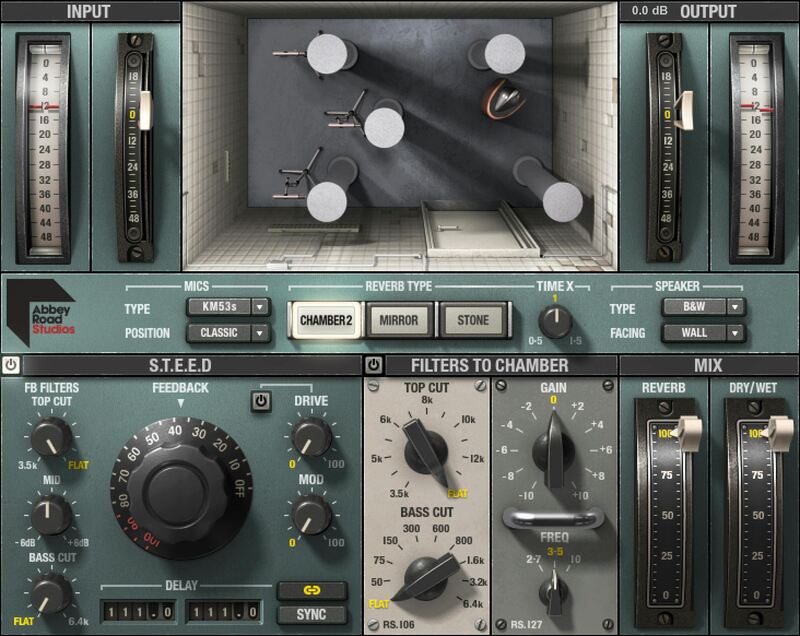
Task: Enable the Drive power toggle
Action: (x=261, y=399)
